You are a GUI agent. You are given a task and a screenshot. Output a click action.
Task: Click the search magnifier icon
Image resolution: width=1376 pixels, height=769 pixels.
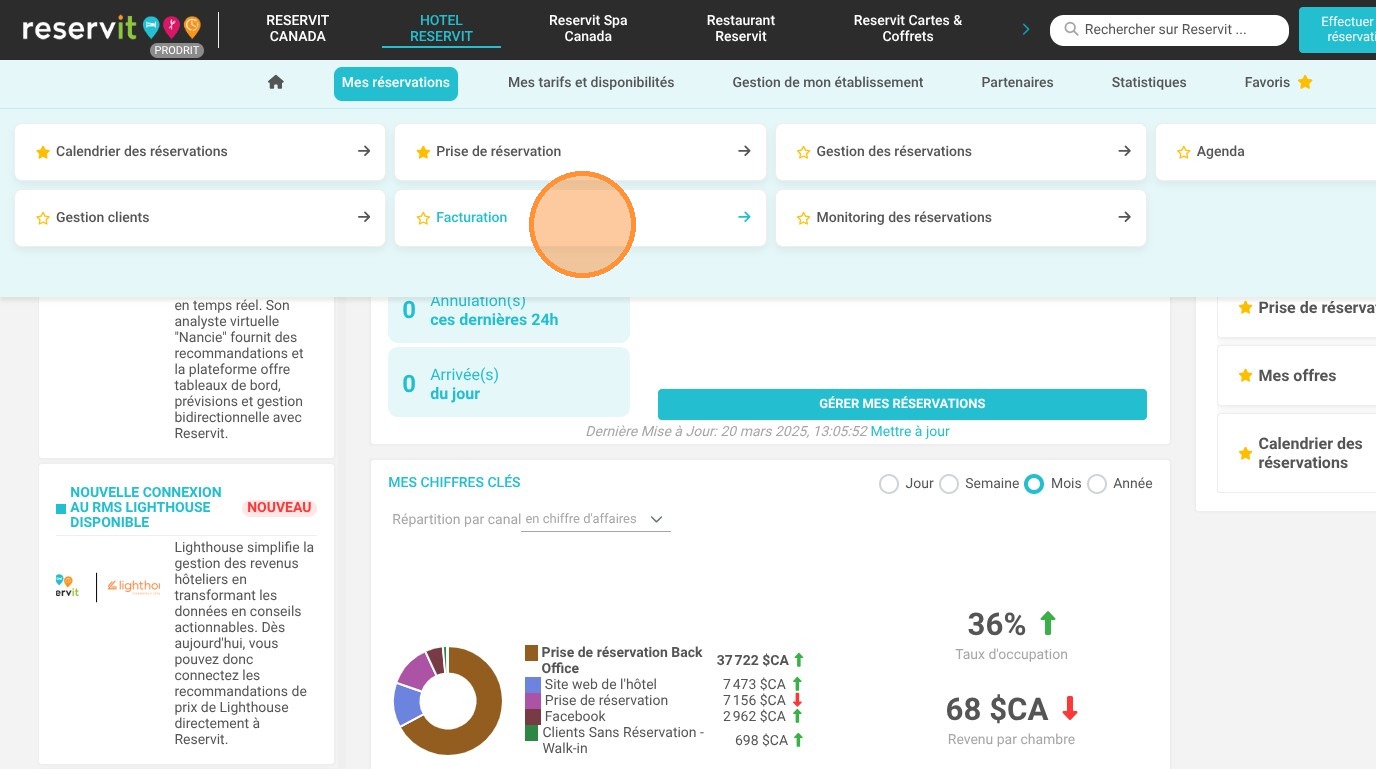(1071, 30)
